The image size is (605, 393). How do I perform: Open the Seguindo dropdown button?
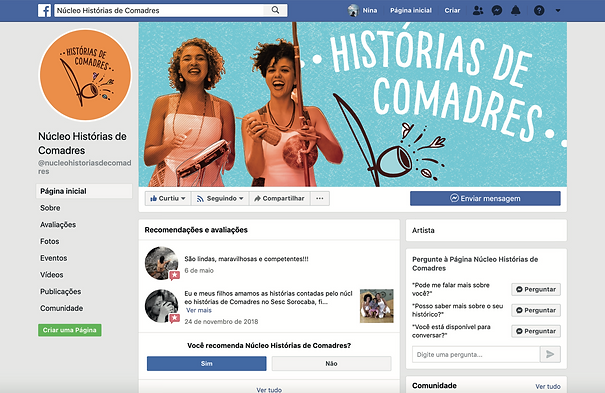click(220, 198)
